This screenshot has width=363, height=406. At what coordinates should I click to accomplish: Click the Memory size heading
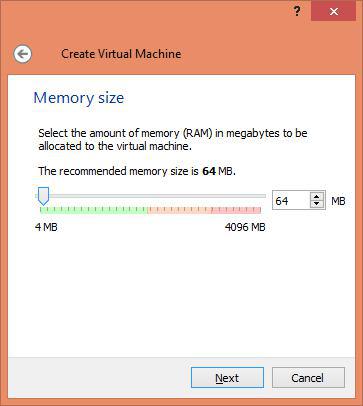tap(79, 98)
